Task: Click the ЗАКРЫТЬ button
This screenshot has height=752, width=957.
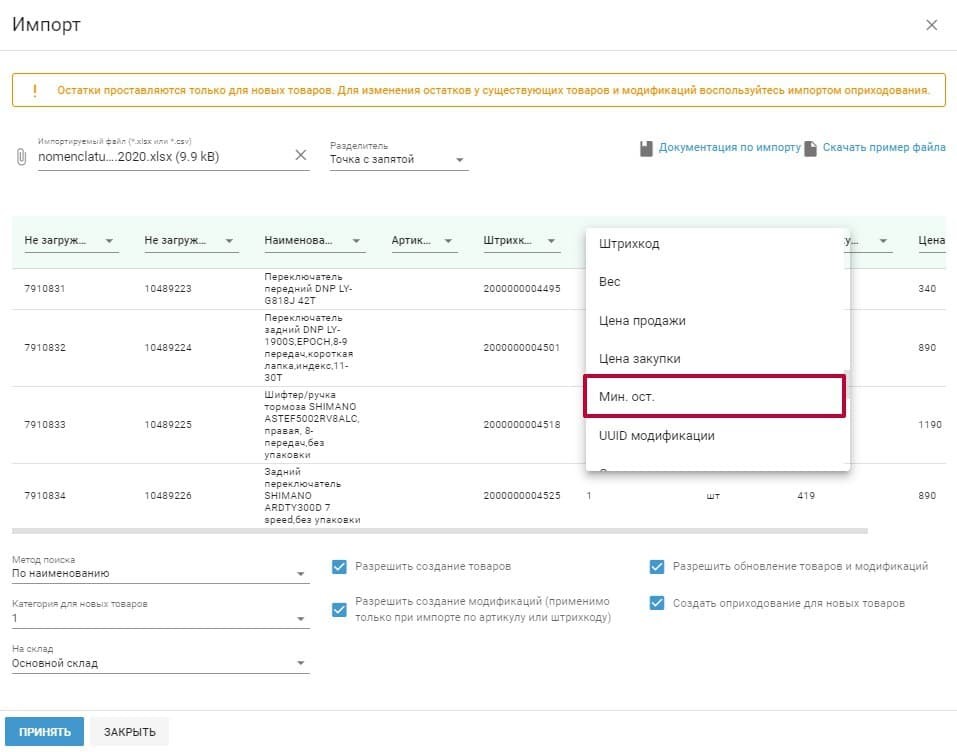Action: tap(129, 732)
